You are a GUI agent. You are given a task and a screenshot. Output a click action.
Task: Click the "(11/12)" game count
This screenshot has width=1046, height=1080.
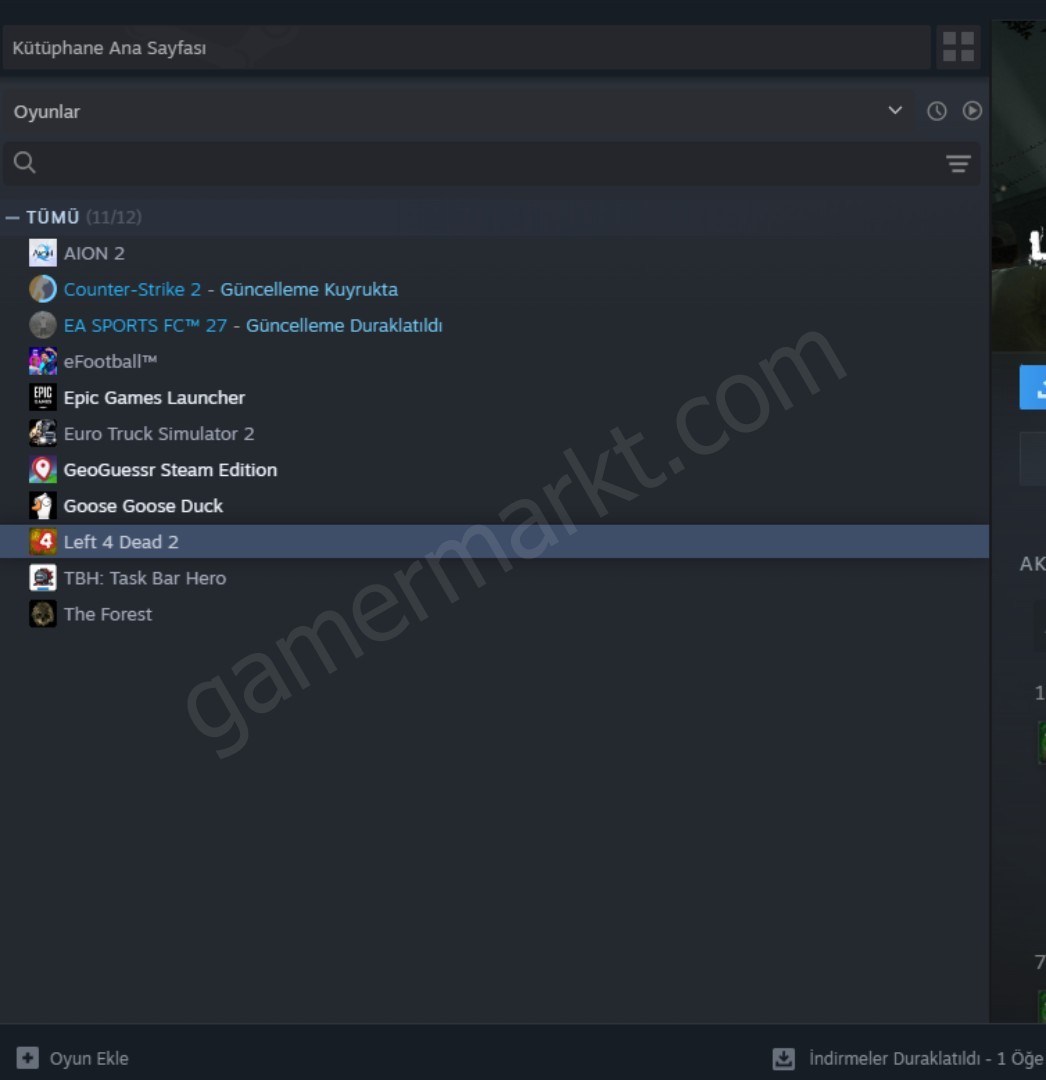tap(114, 218)
